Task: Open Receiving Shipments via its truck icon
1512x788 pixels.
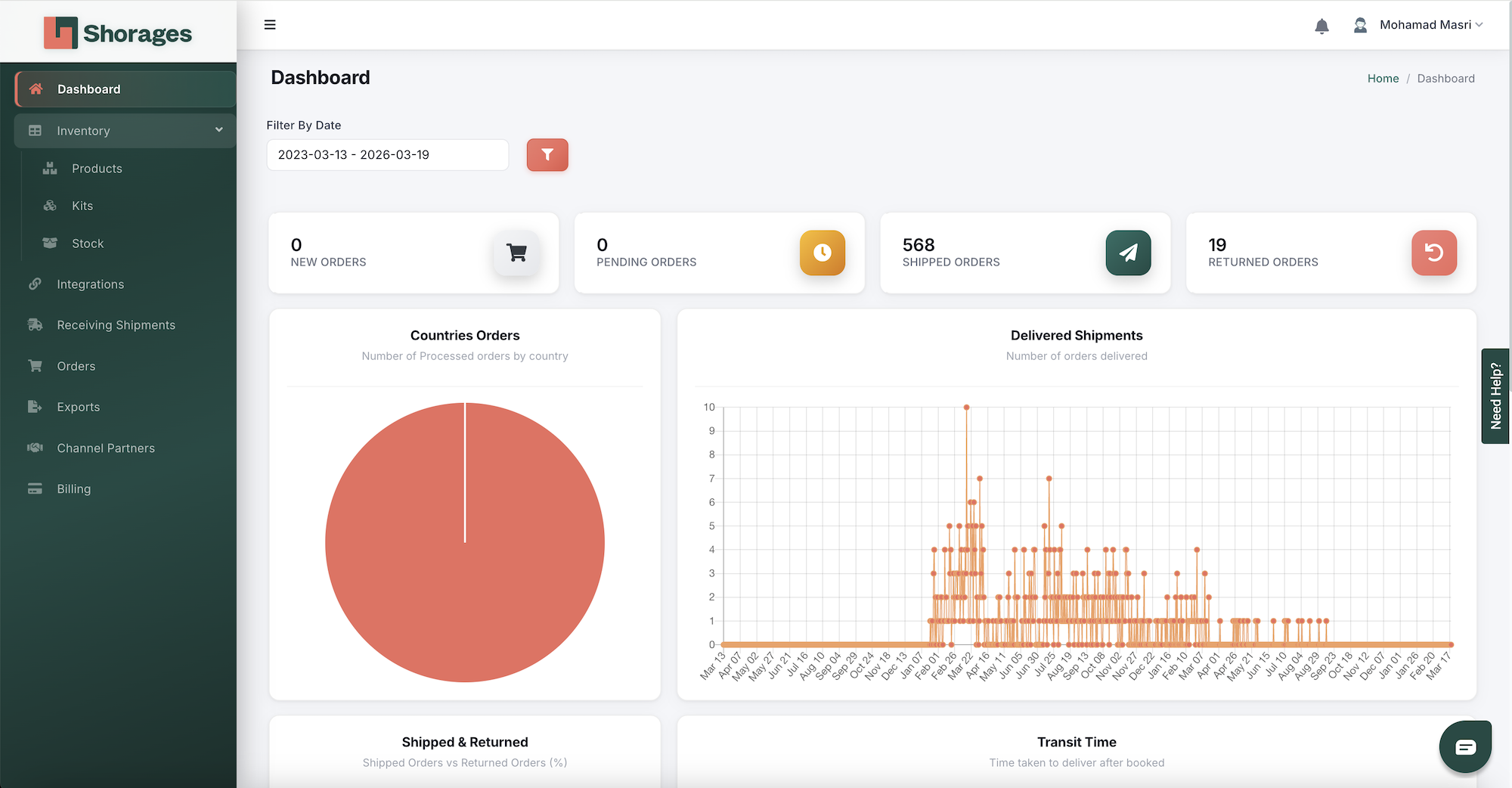Action: click(35, 324)
